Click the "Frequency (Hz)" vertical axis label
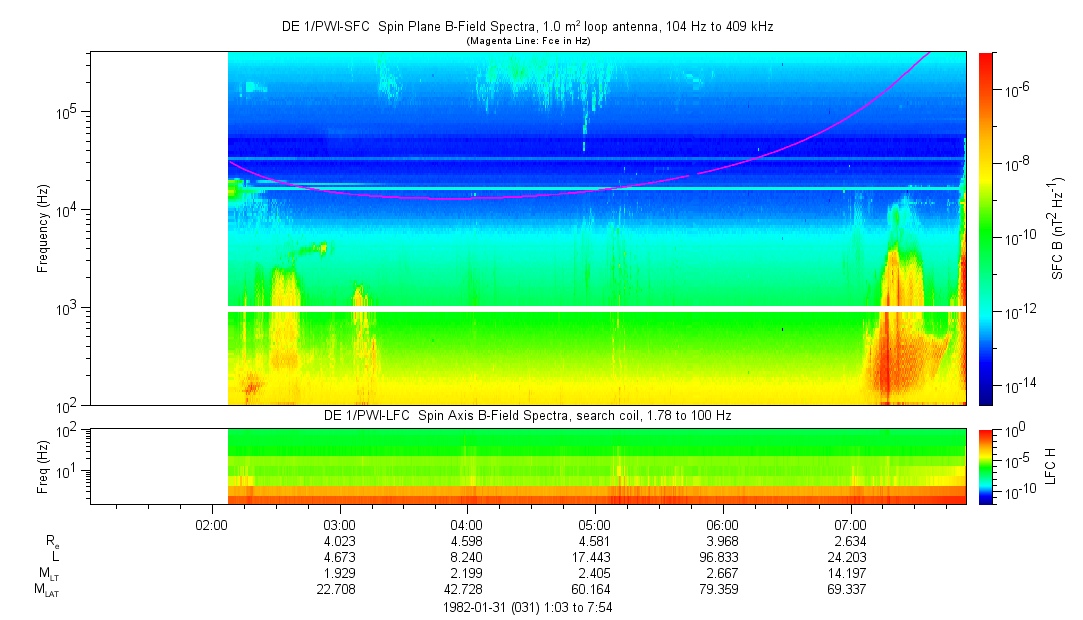 [43, 228]
